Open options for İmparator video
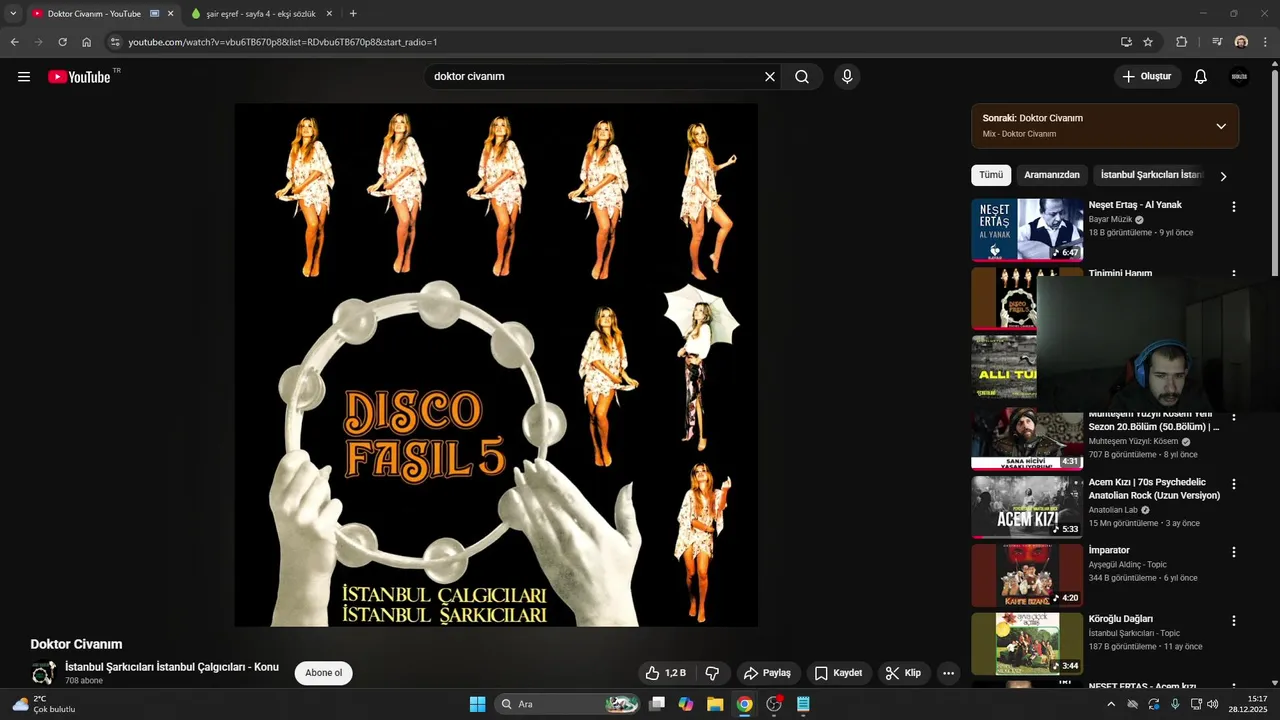 [x=1234, y=552]
